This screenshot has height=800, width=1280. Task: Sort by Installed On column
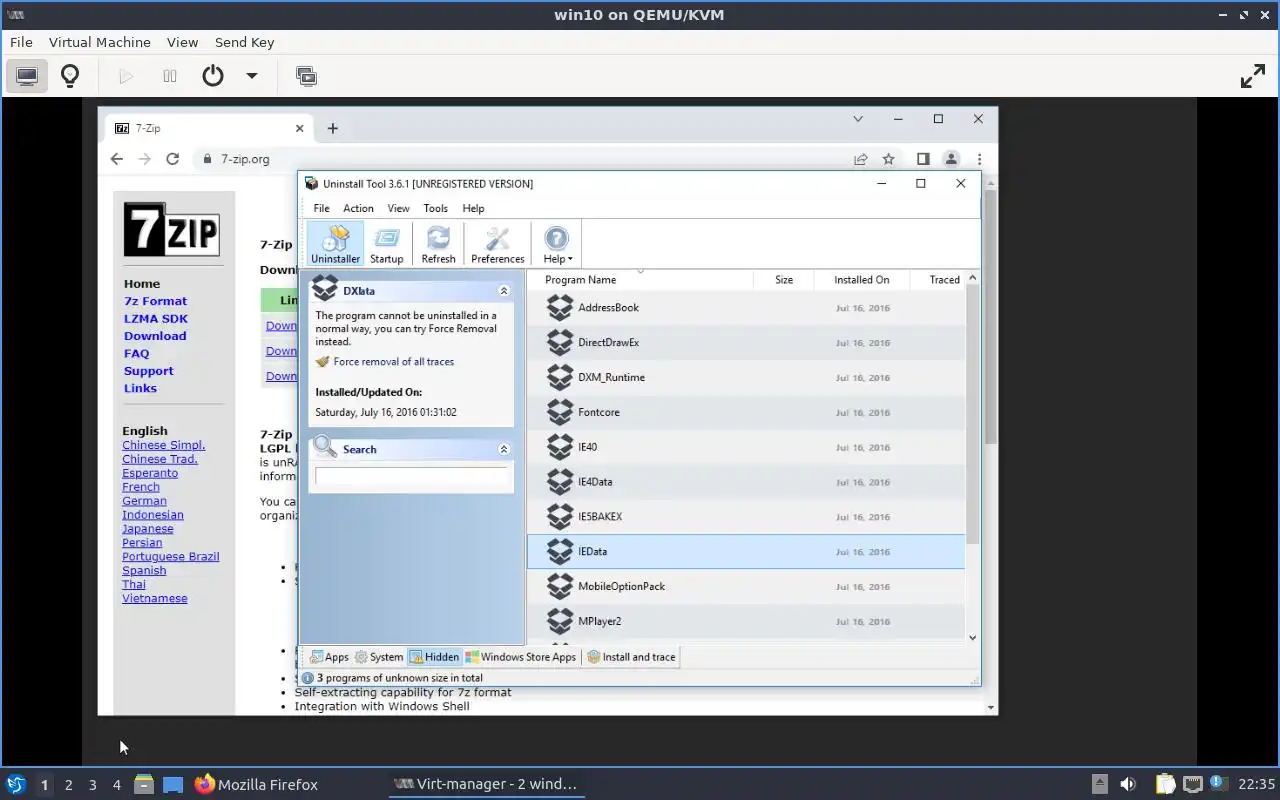(x=861, y=280)
